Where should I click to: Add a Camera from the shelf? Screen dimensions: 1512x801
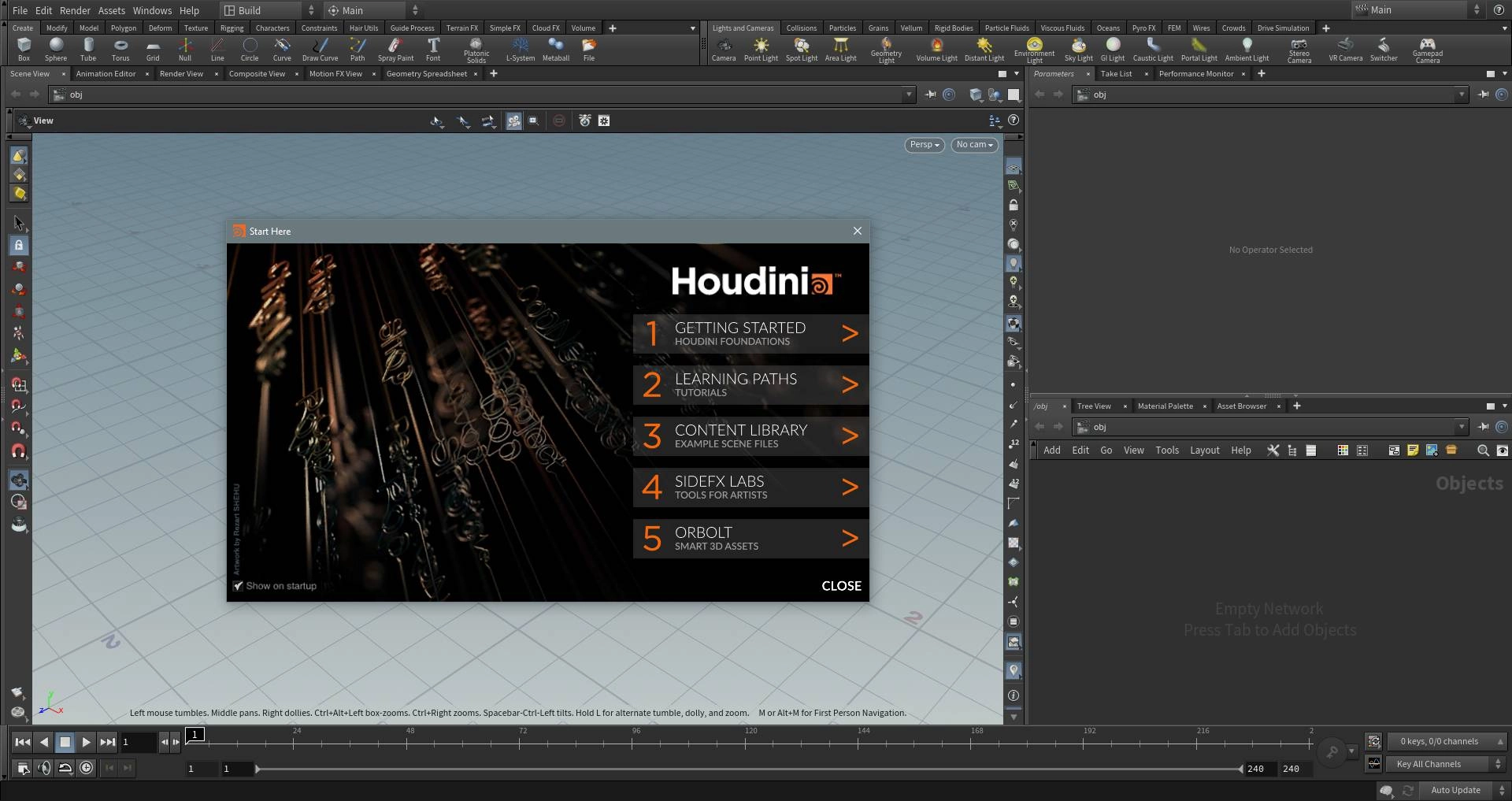pyautogui.click(x=724, y=49)
